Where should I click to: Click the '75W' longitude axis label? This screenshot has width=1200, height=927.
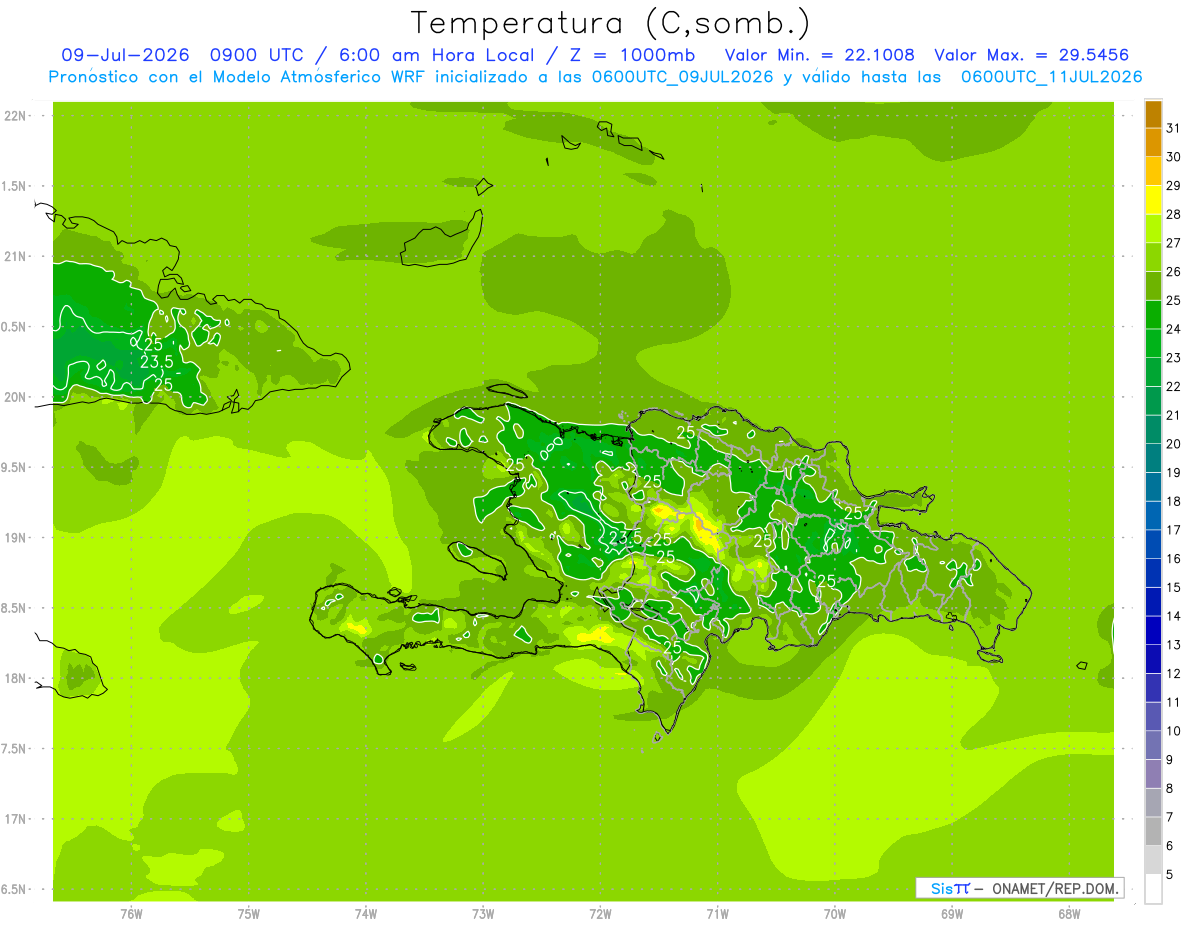[x=249, y=914]
